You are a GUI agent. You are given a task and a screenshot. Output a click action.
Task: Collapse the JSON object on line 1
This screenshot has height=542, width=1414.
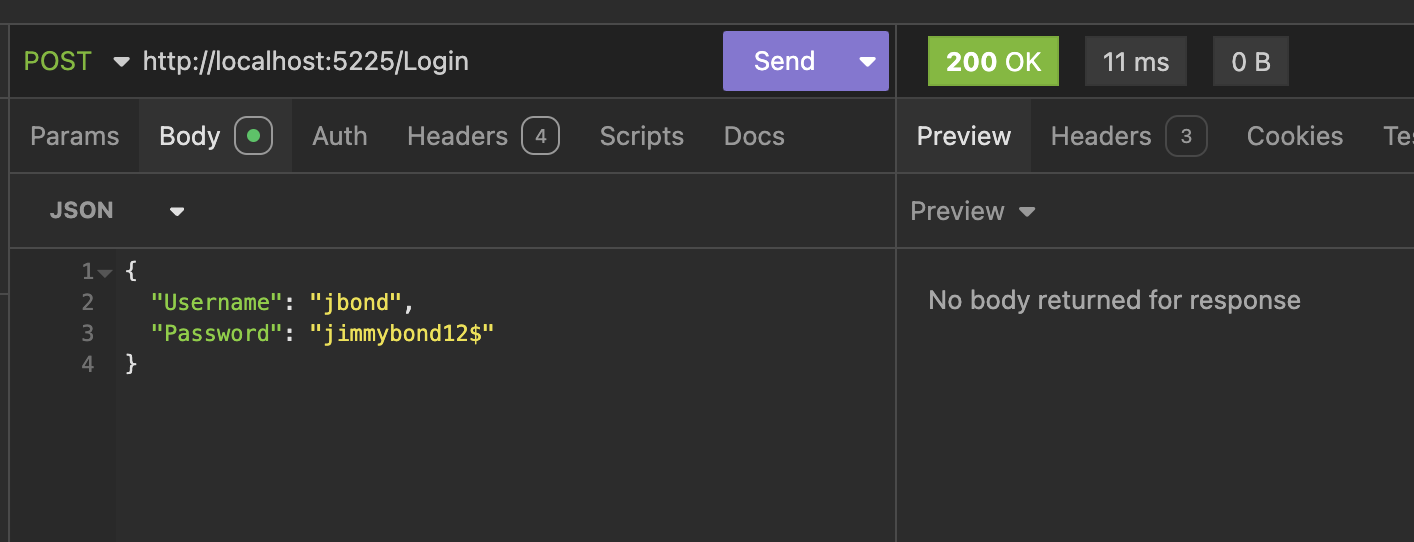(x=105, y=272)
